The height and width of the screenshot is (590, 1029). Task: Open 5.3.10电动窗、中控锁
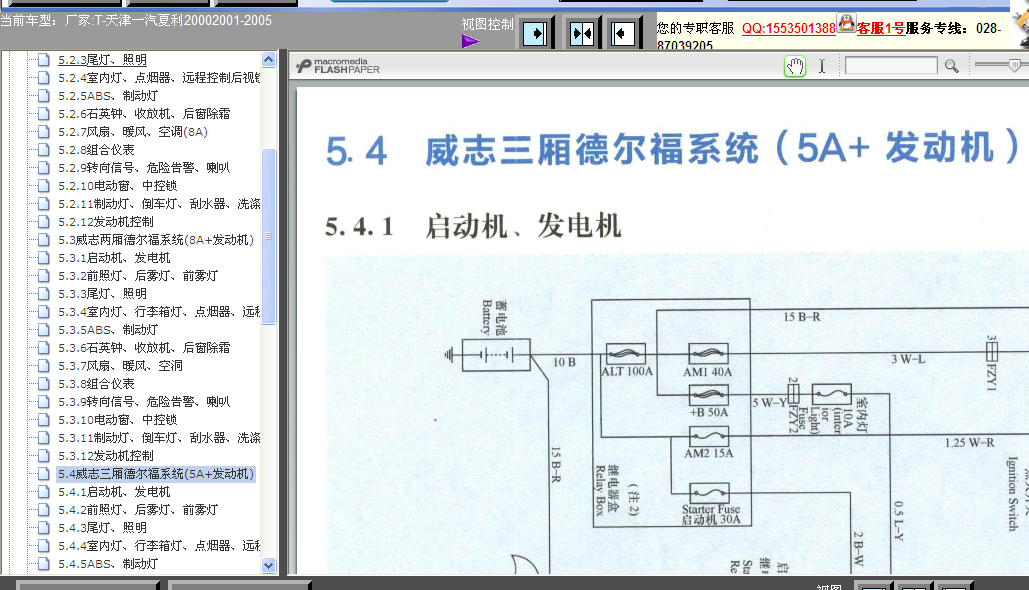tap(117, 419)
